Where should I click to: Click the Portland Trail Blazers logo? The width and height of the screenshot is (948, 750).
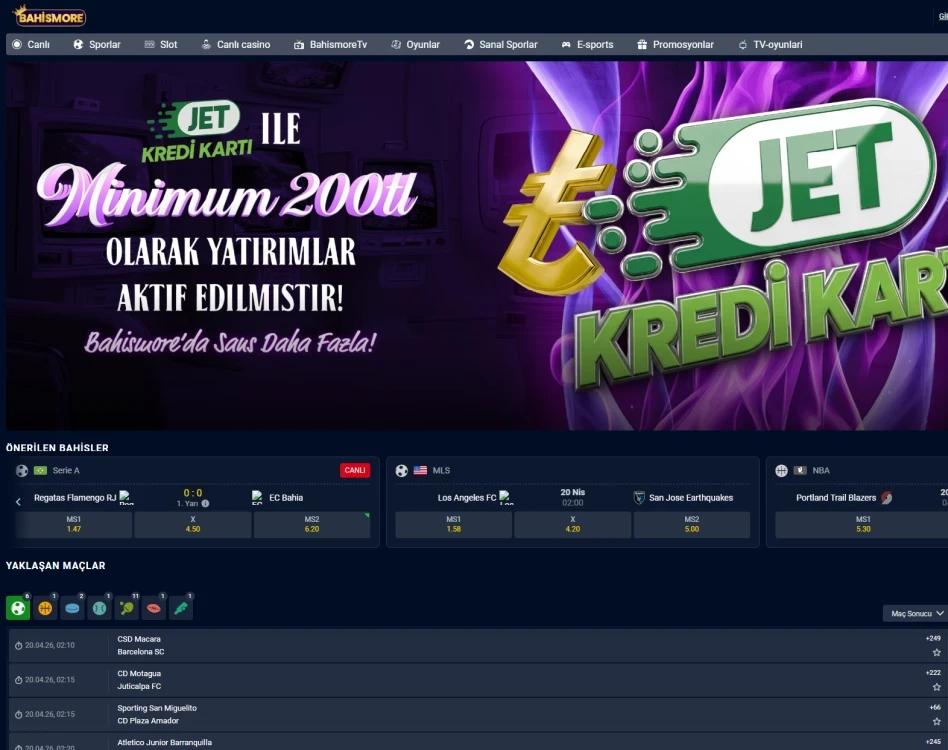point(886,497)
